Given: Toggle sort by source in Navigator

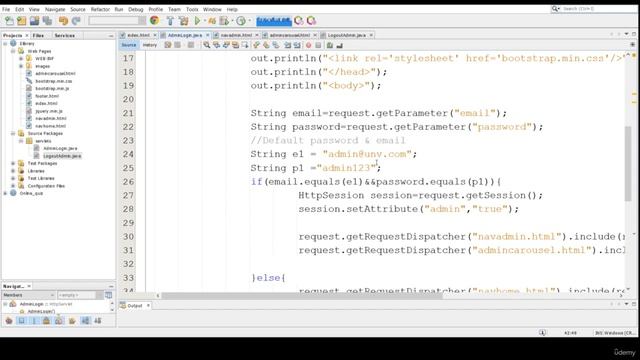Looking at the screenshot, I should coord(98,321).
